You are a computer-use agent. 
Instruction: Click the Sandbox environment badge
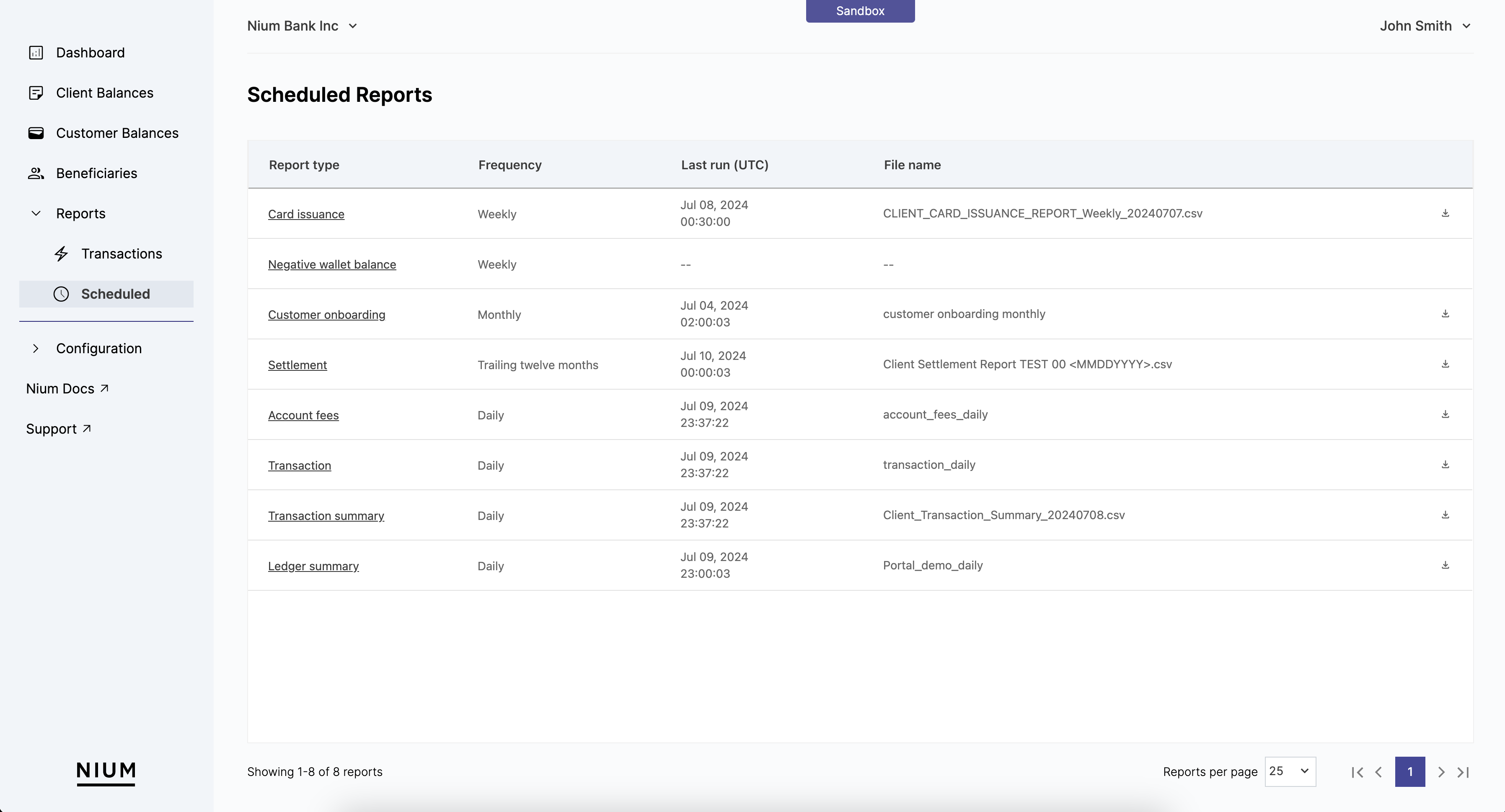pyautogui.click(x=860, y=11)
